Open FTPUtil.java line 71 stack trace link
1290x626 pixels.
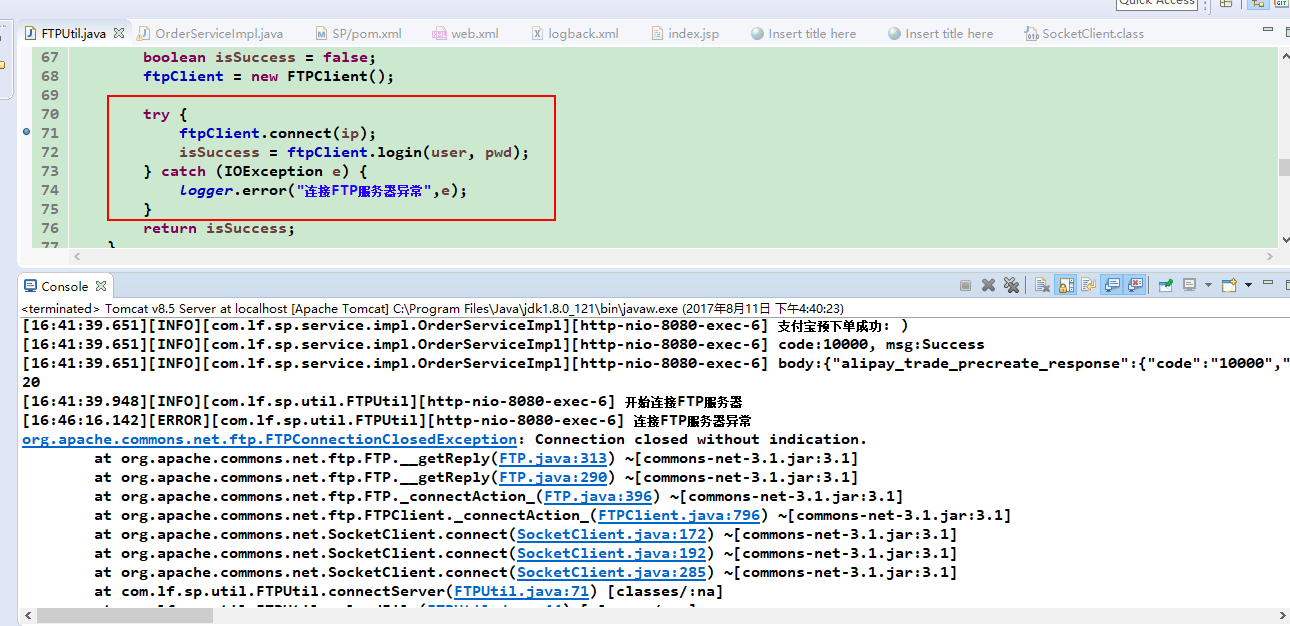[520, 590]
